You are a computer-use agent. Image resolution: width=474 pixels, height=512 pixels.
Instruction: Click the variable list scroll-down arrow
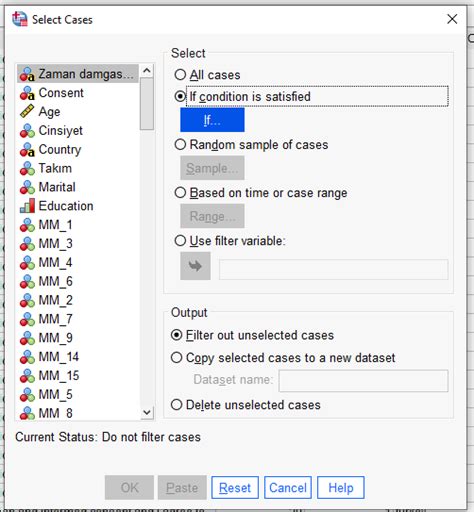pos(147,413)
